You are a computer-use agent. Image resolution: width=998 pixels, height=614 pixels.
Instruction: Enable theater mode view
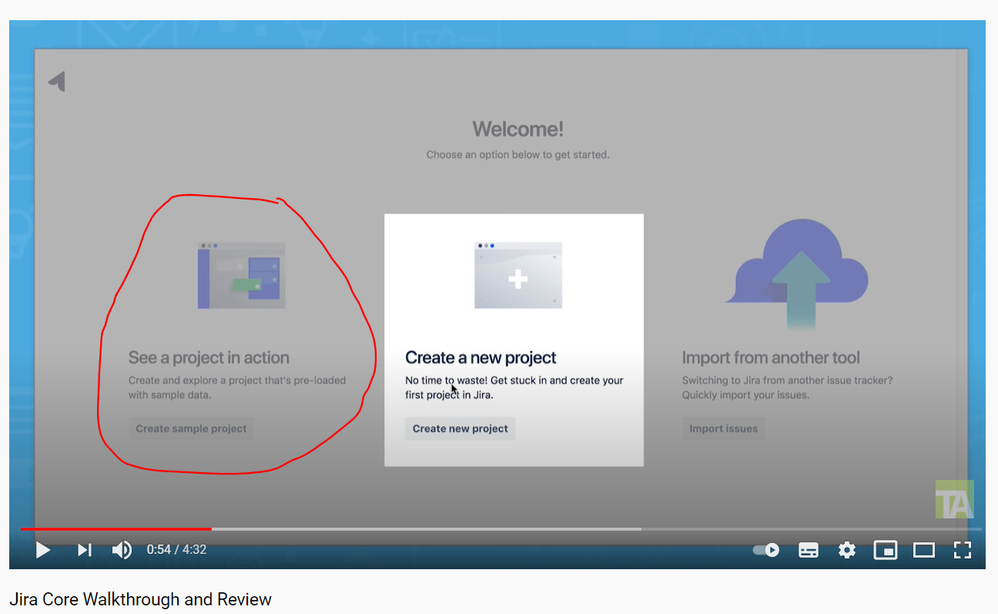point(924,550)
